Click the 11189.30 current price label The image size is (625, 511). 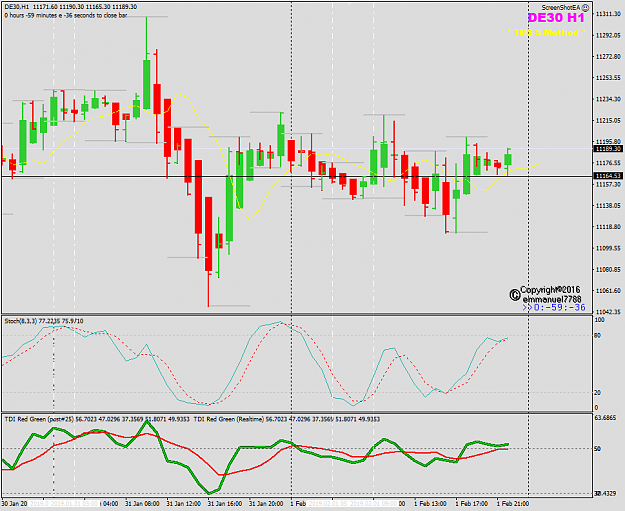point(608,149)
